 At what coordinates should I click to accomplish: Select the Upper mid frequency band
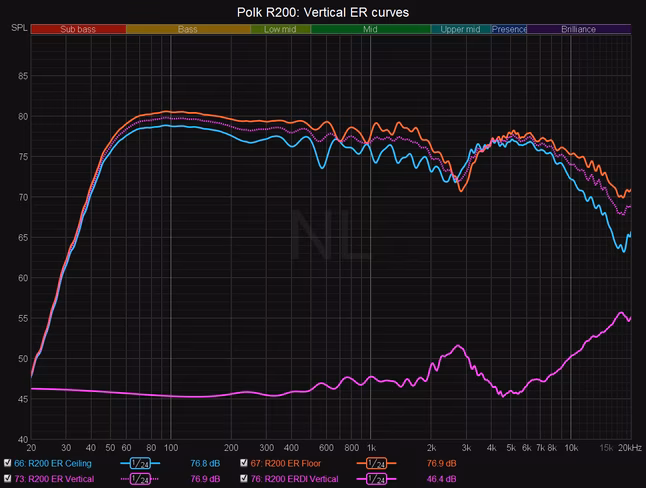tap(461, 29)
